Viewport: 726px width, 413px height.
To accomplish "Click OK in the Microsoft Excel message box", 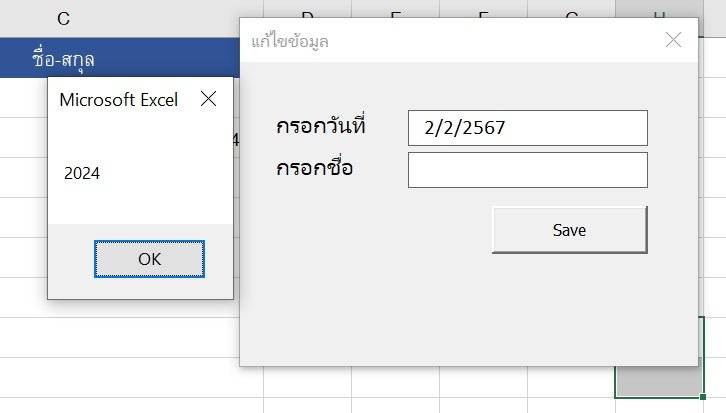I will (x=149, y=259).
